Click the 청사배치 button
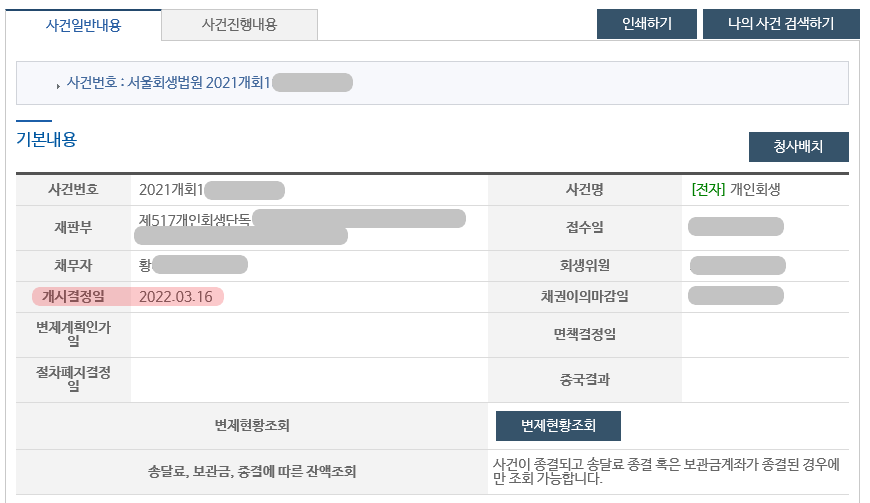Screen dimensions: 870x503 click(x=798, y=147)
